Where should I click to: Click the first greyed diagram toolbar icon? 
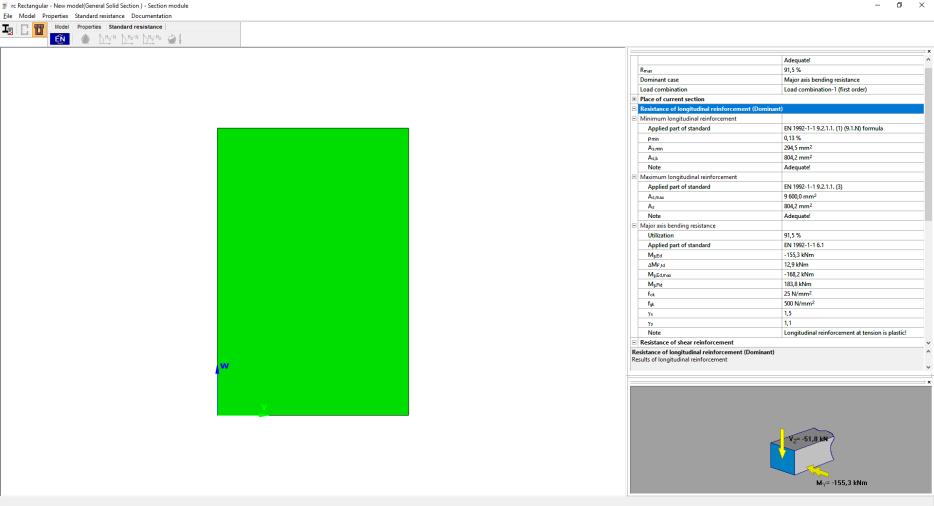[107, 39]
